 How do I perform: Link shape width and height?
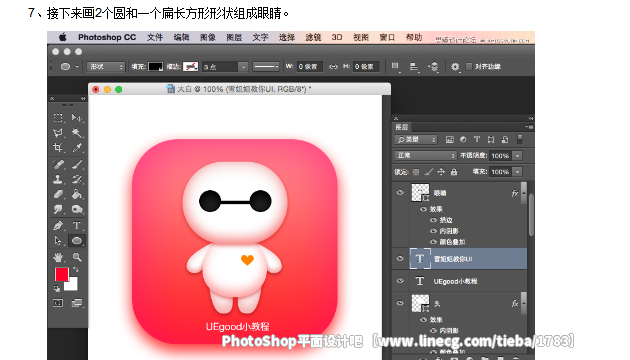coord(333,67)
